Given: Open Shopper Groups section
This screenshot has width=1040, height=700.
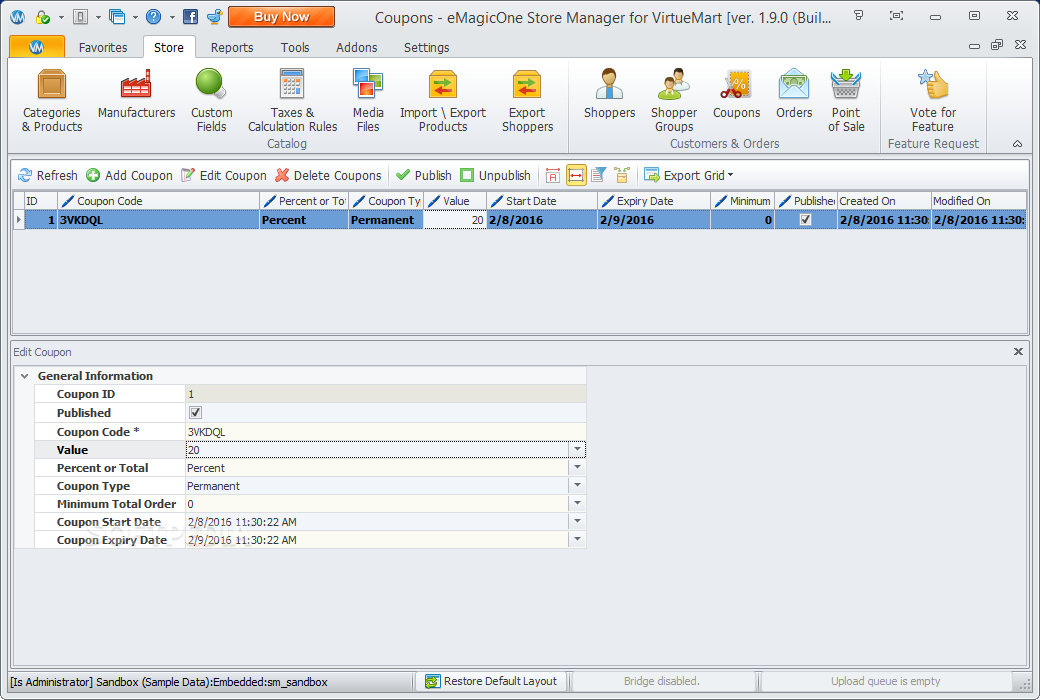Looking at the screenshot, I should [674, 100].
